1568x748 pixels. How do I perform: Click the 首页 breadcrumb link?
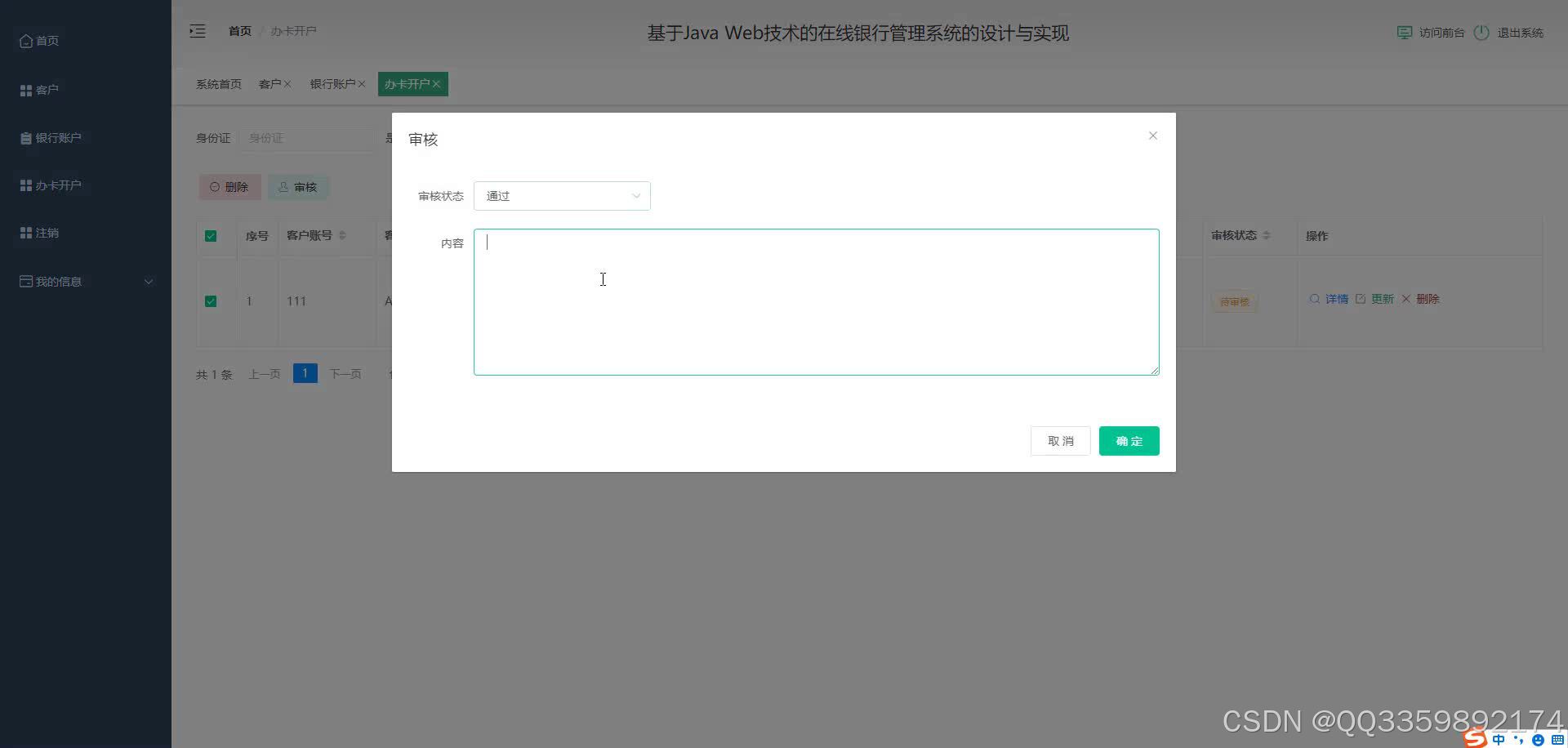tap(240, 31)
